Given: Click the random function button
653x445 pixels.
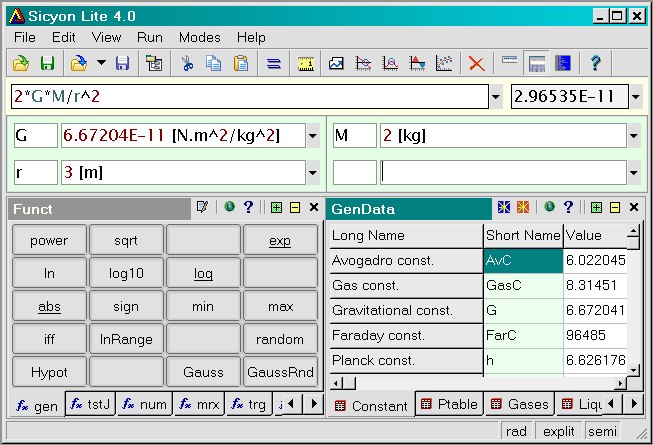Looking at the screenshot, I should [x=280, y=339].
